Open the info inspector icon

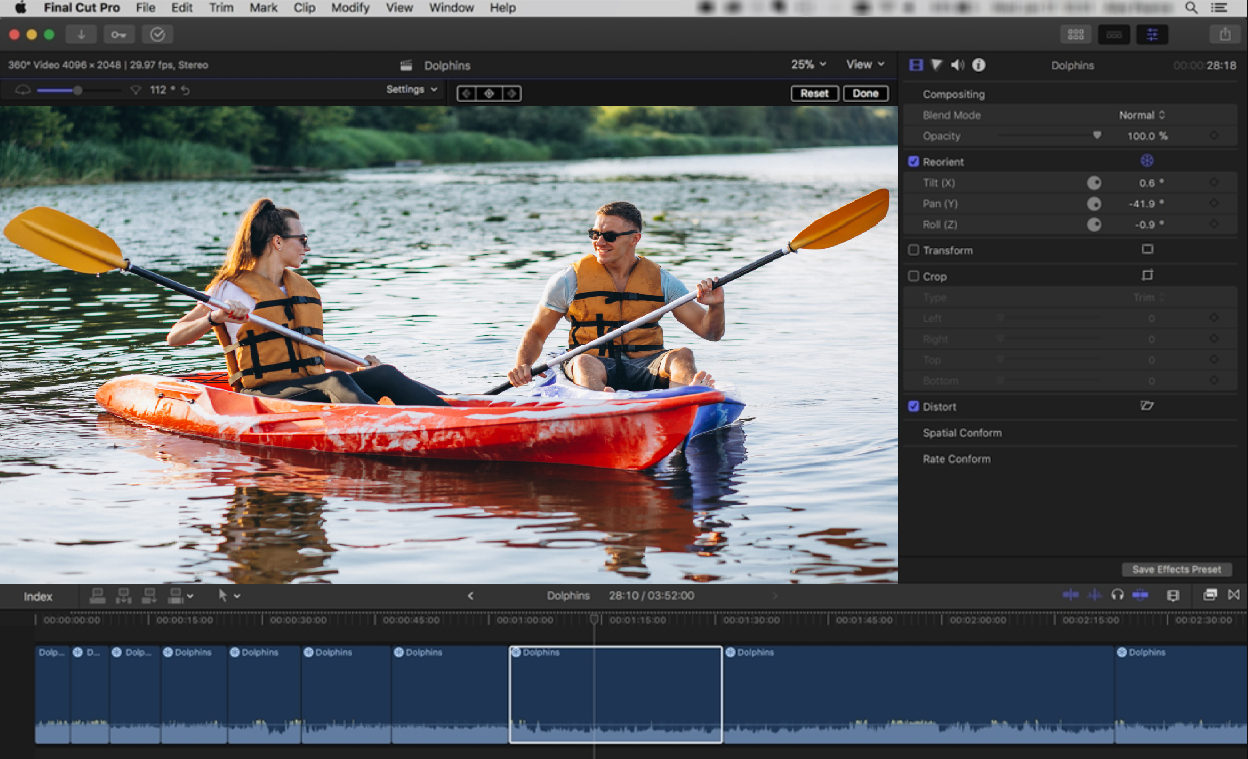(979, 65)
